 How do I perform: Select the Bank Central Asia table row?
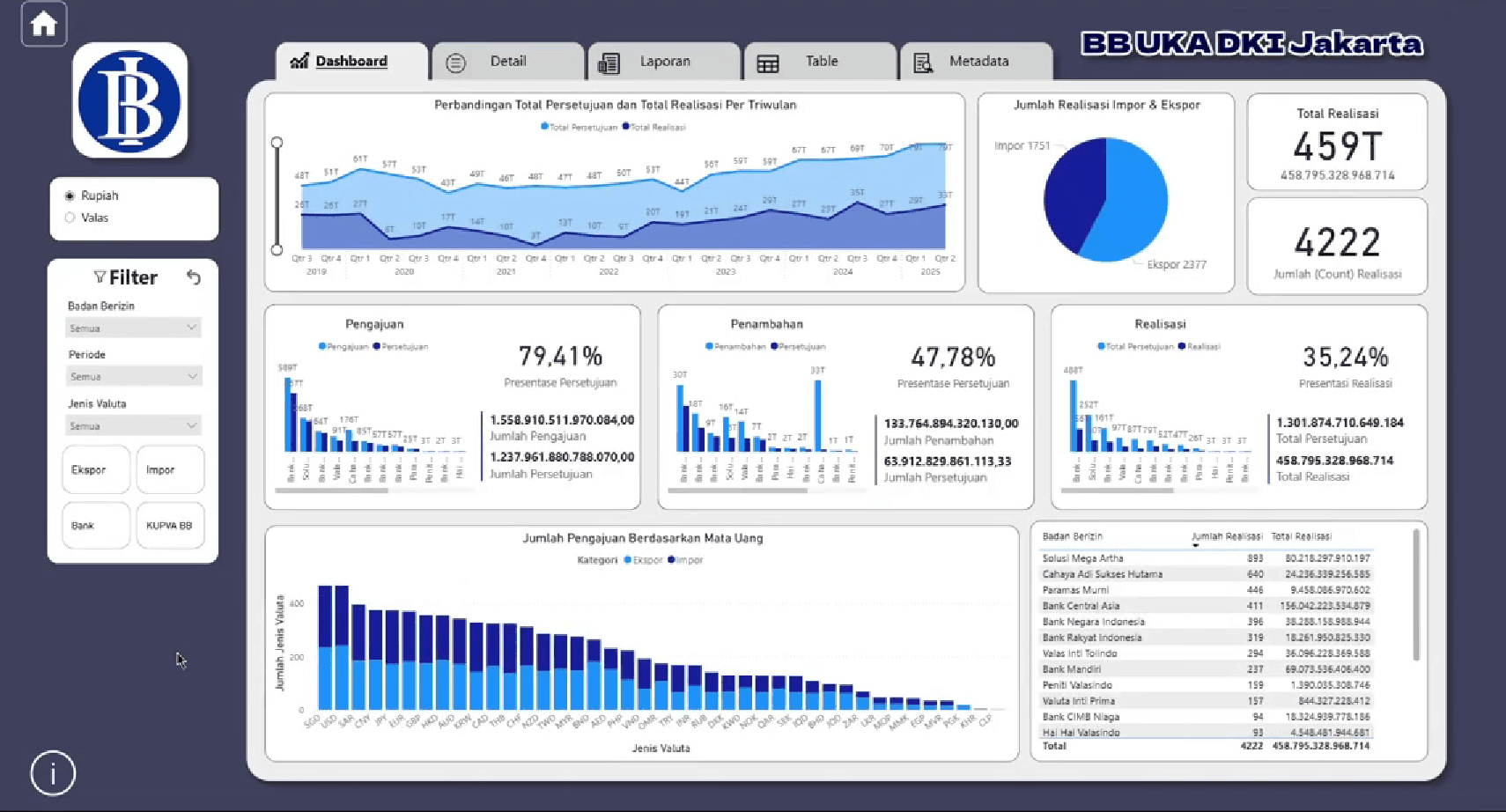click(1145, 606)
